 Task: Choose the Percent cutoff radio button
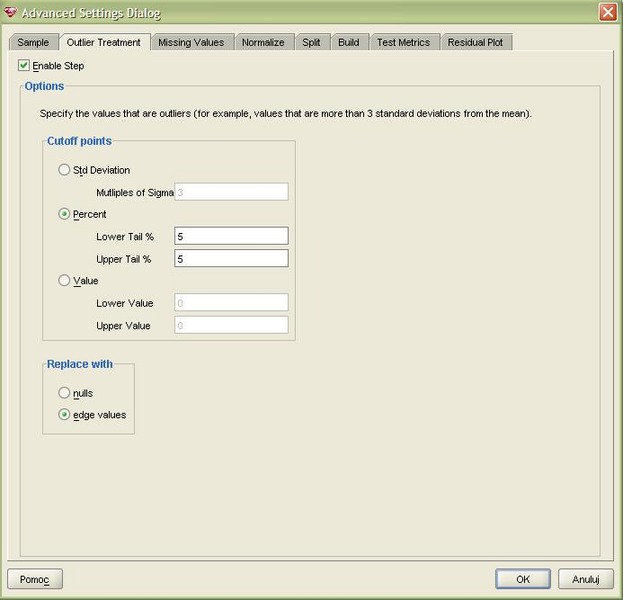[65, 214]
